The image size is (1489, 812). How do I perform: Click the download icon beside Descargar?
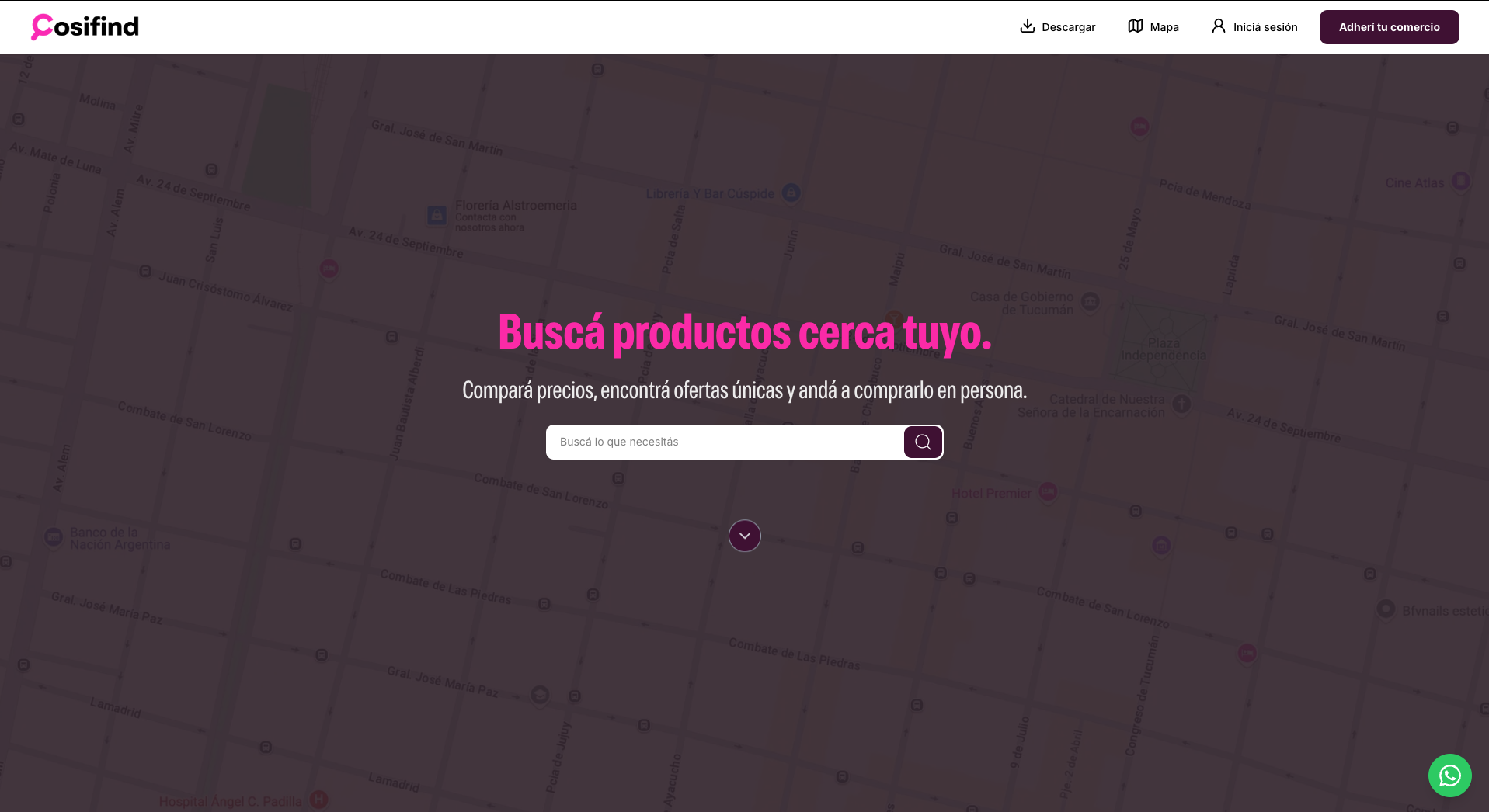1027,26
